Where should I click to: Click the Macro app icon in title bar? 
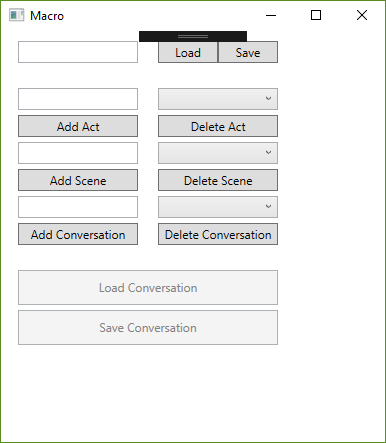click(16, 15)
